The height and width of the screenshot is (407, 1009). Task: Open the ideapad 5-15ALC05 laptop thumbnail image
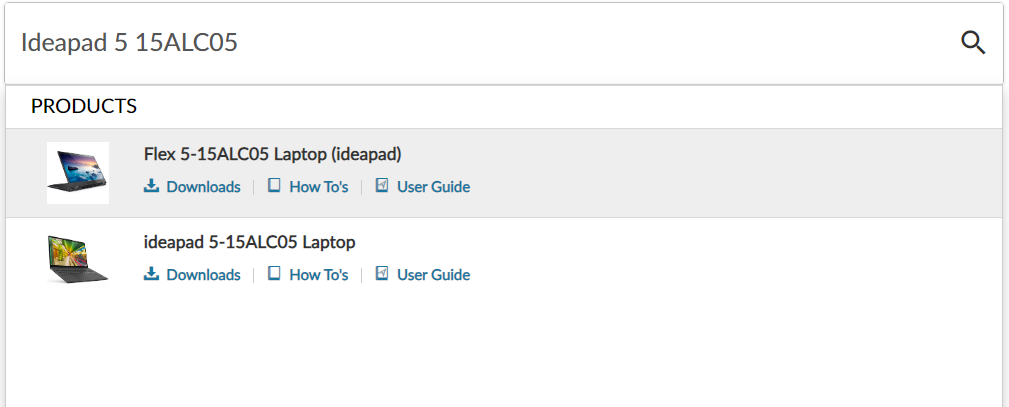tap(78, 259)
